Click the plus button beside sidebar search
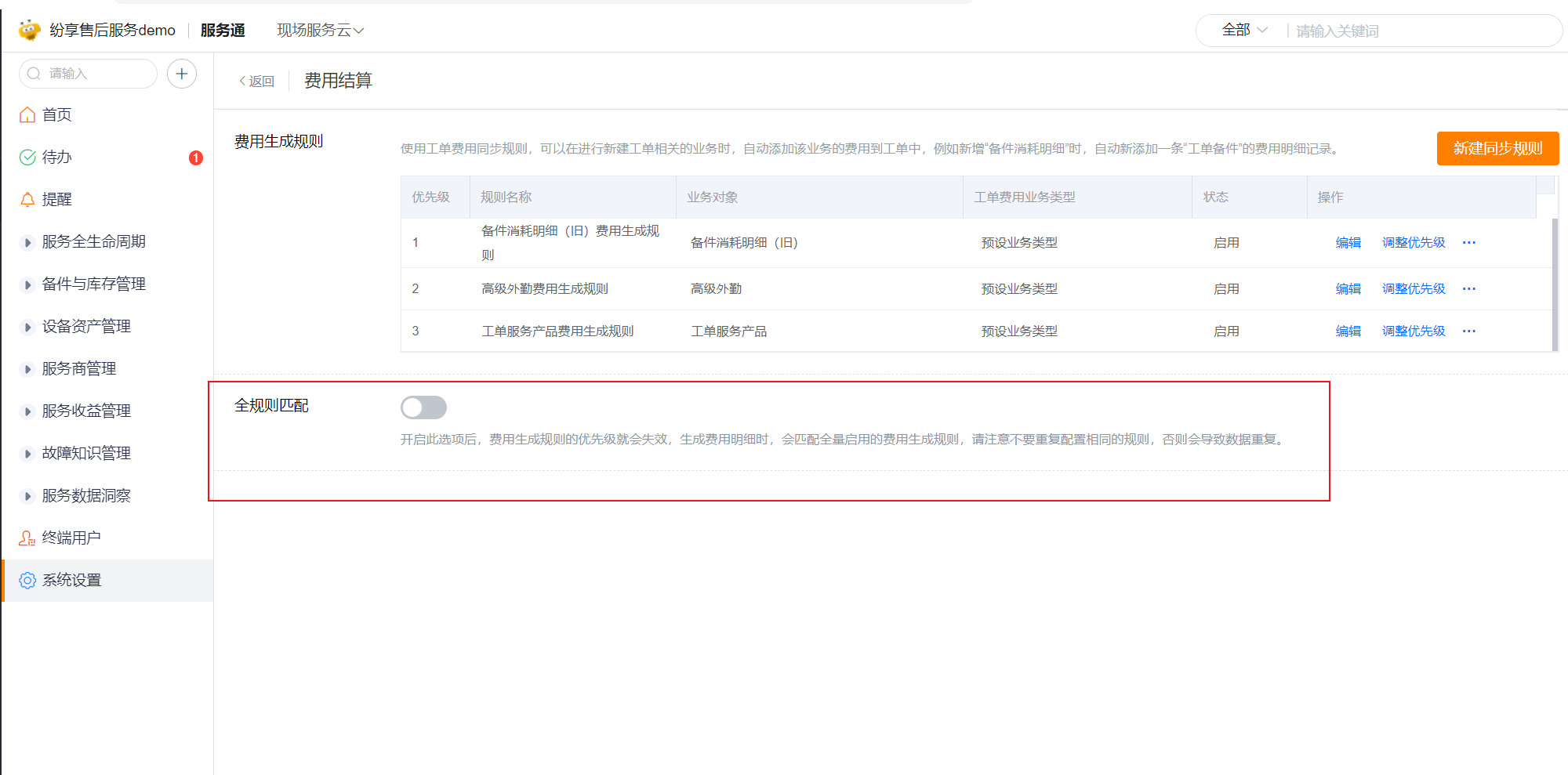The image size is (1568, 775). coord(182,74)
